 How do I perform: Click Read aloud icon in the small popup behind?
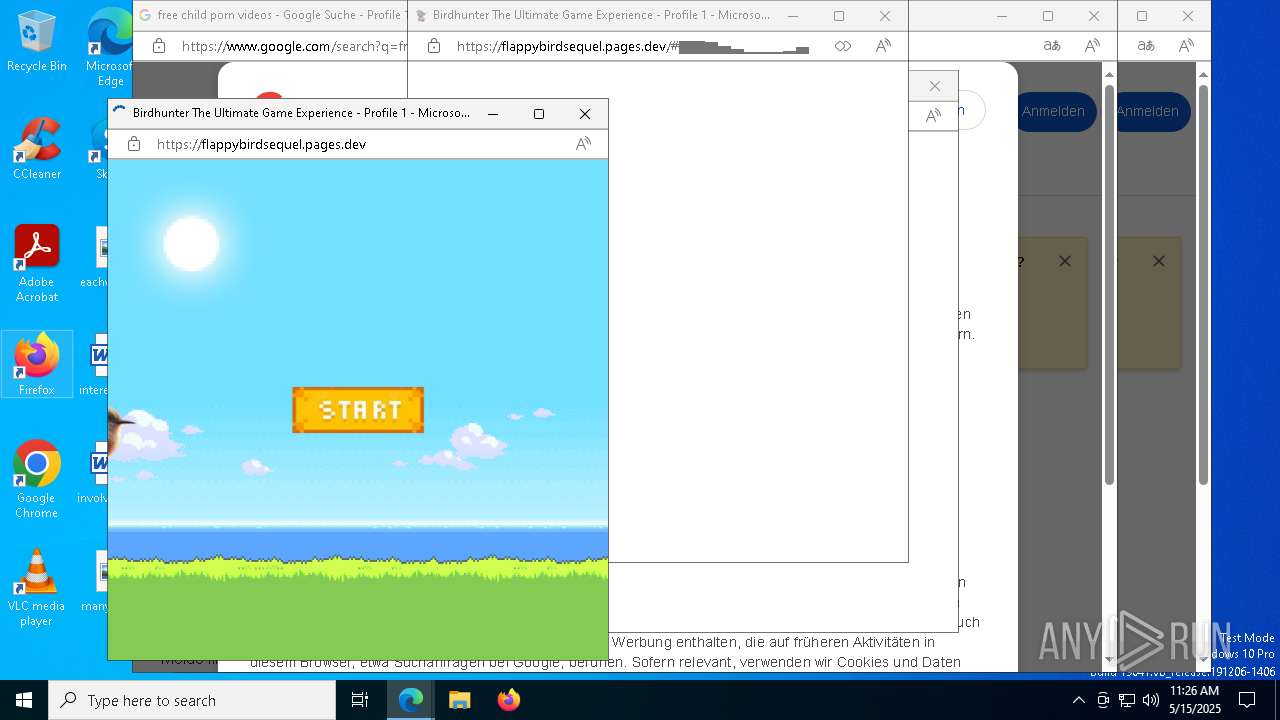933,116
